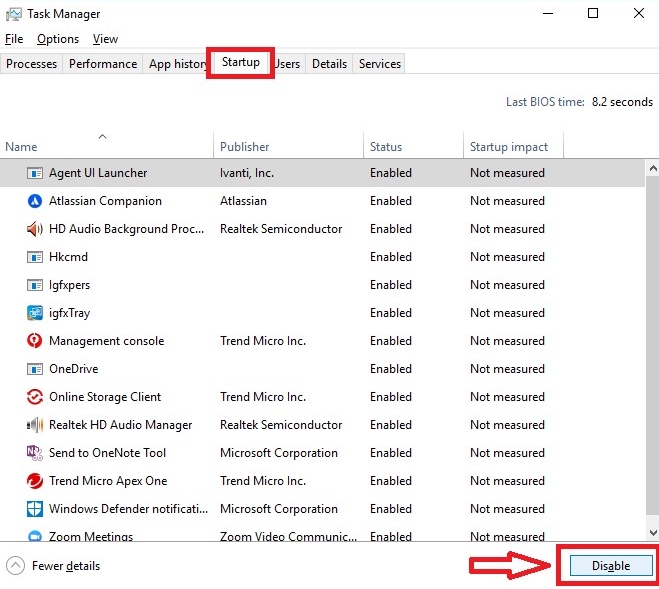659x589 pixels.
Task: Switch to the Performance tab
Action: (x=103, y=64)
